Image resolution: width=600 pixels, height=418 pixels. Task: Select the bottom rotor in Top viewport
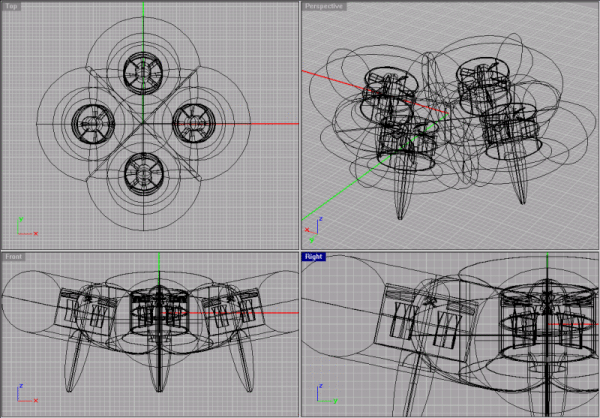click(x=142, y=177)
